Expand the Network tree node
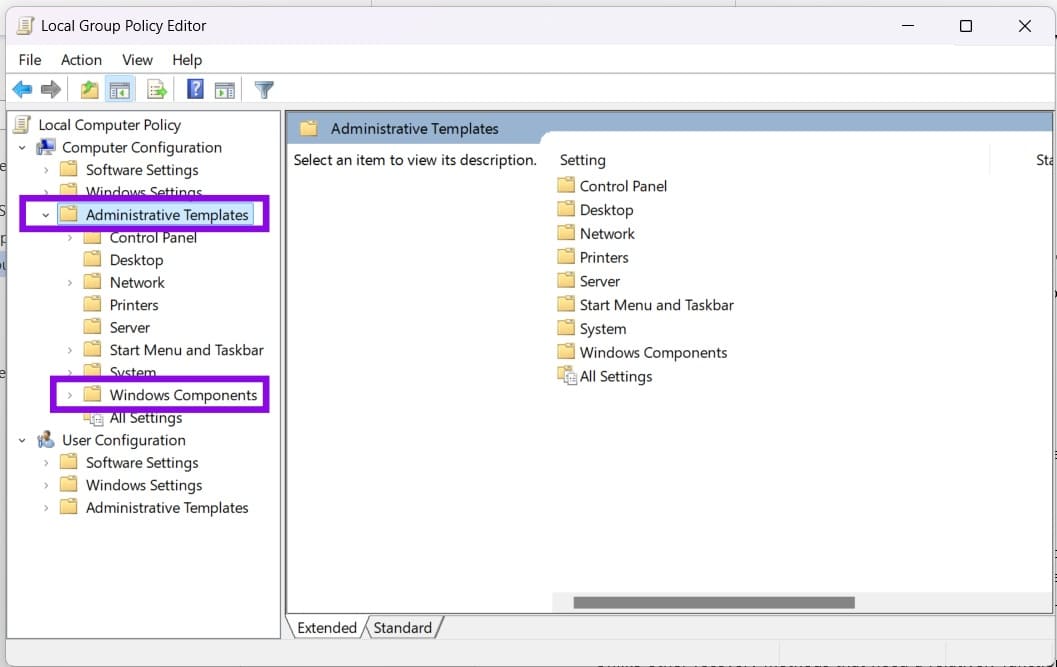Screen dimensions: 1057x667 pos(69,283)
